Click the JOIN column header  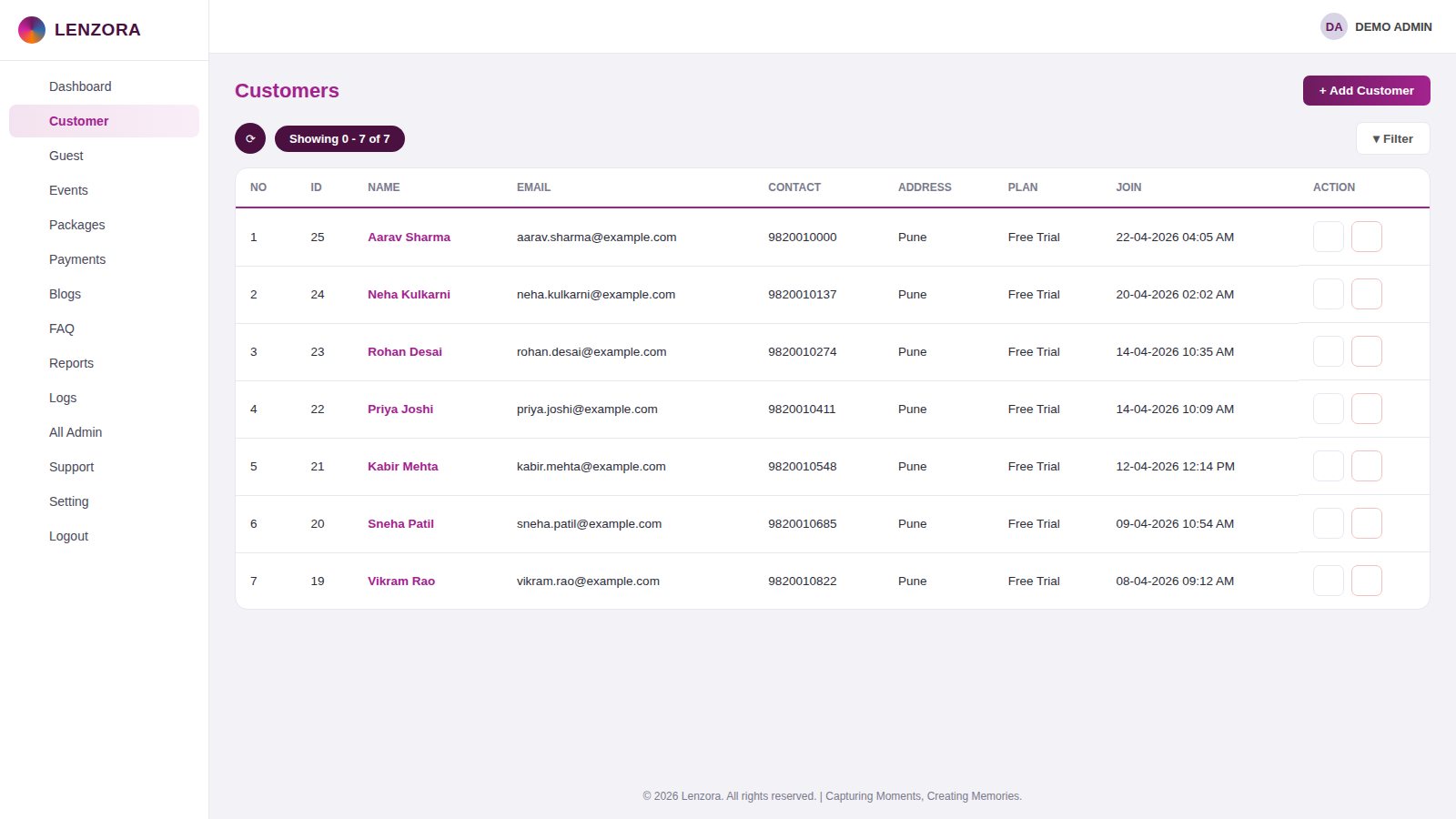coord(1128,187)
